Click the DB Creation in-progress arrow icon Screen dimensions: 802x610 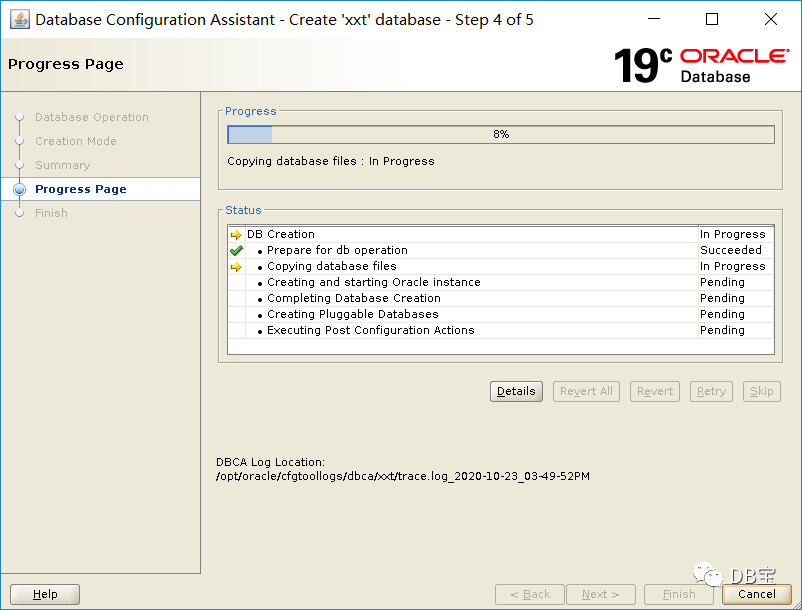236,235
